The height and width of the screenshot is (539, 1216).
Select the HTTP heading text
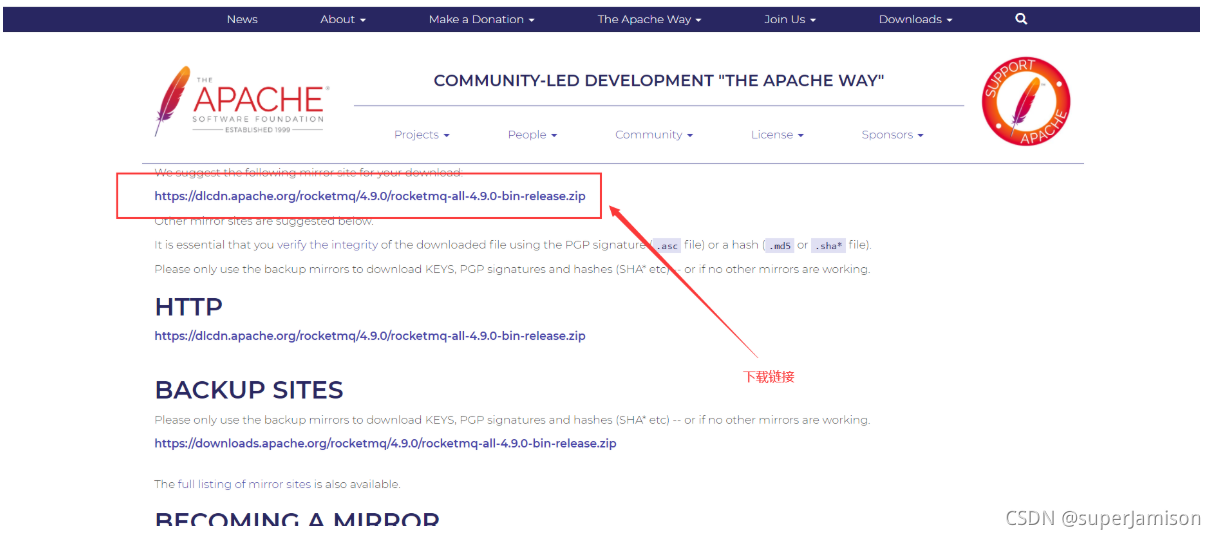pos(189,307)
